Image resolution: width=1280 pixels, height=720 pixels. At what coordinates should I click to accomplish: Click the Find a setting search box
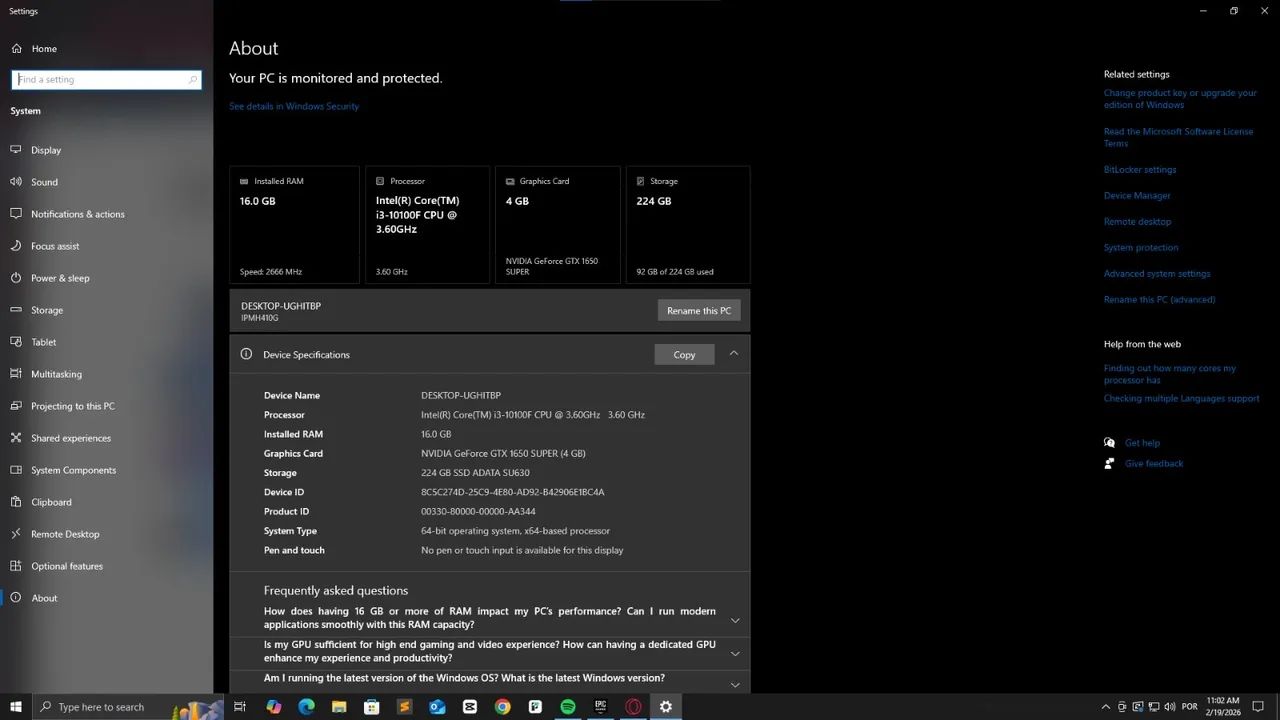(105, 79)
